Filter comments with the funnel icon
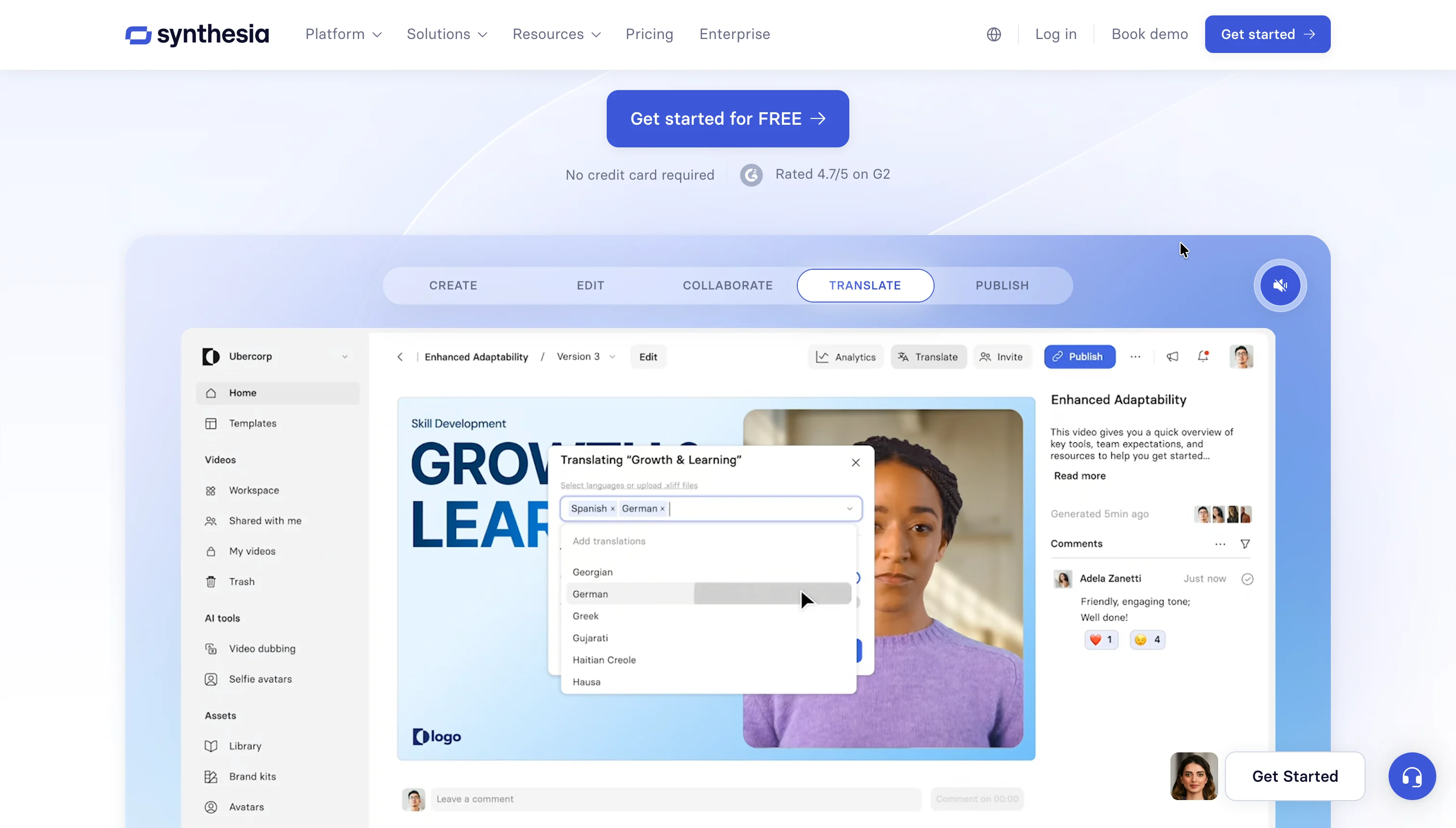 [x=1245, y=544]
